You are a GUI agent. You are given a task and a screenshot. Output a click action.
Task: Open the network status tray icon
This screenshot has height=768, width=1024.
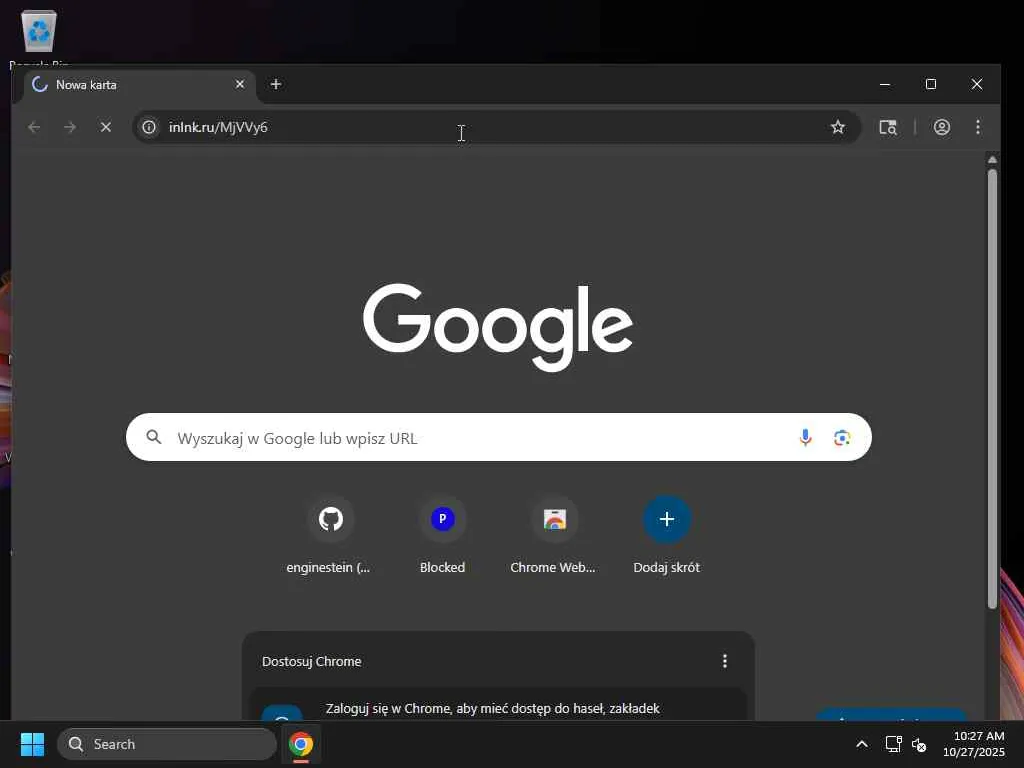click(893, 744)
